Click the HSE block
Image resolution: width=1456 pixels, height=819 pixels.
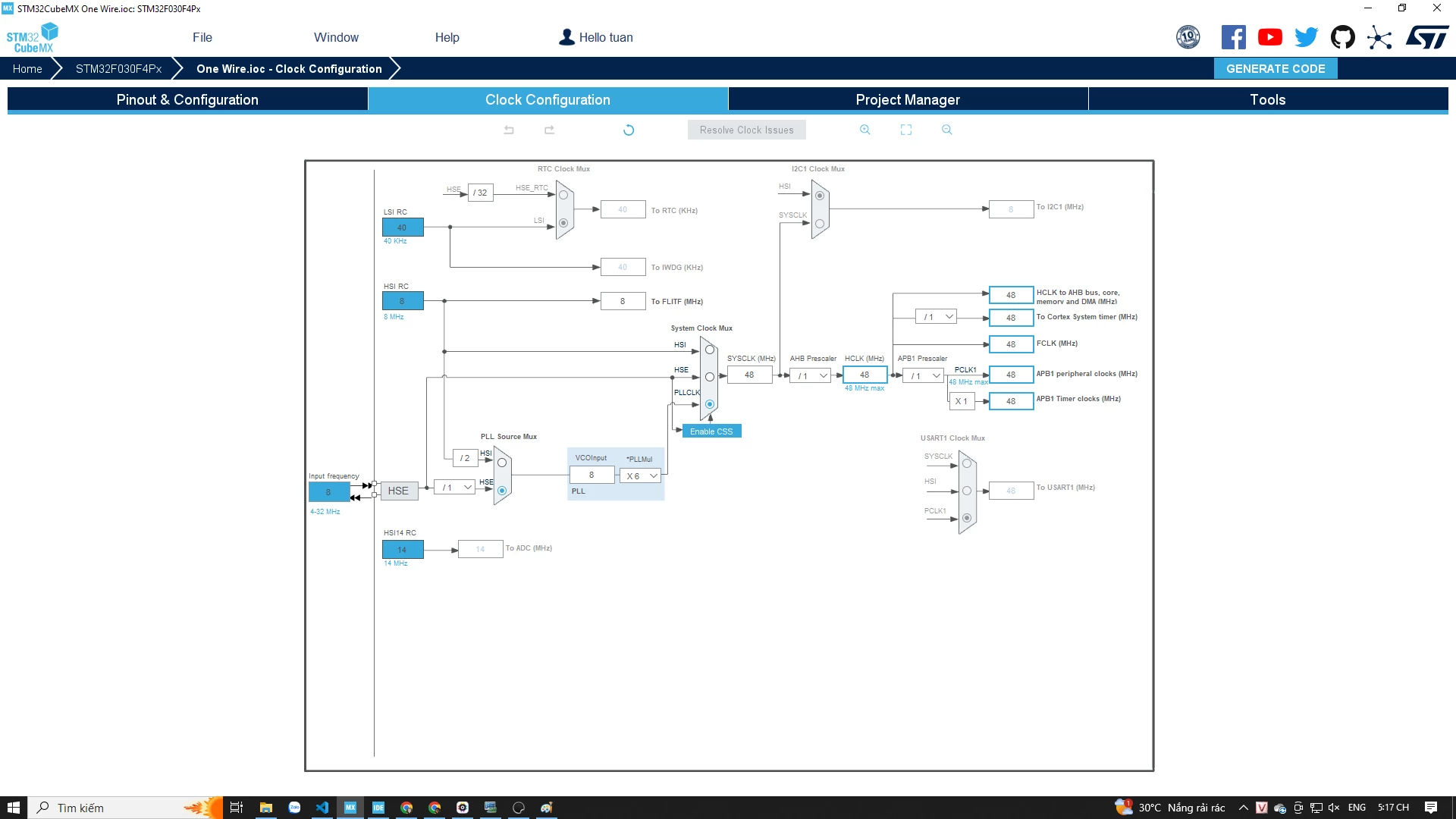click(x=398, y=491)
